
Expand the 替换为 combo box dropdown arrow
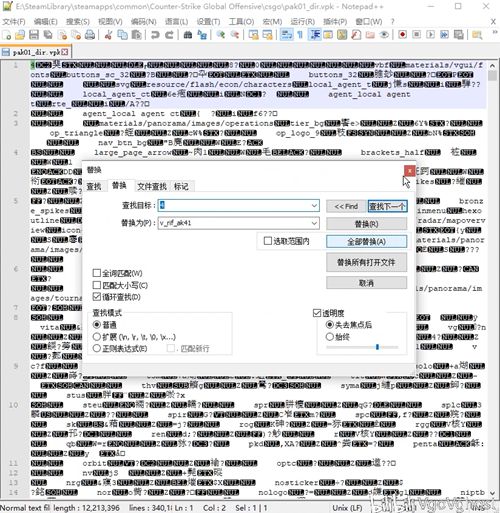(314, 223)
